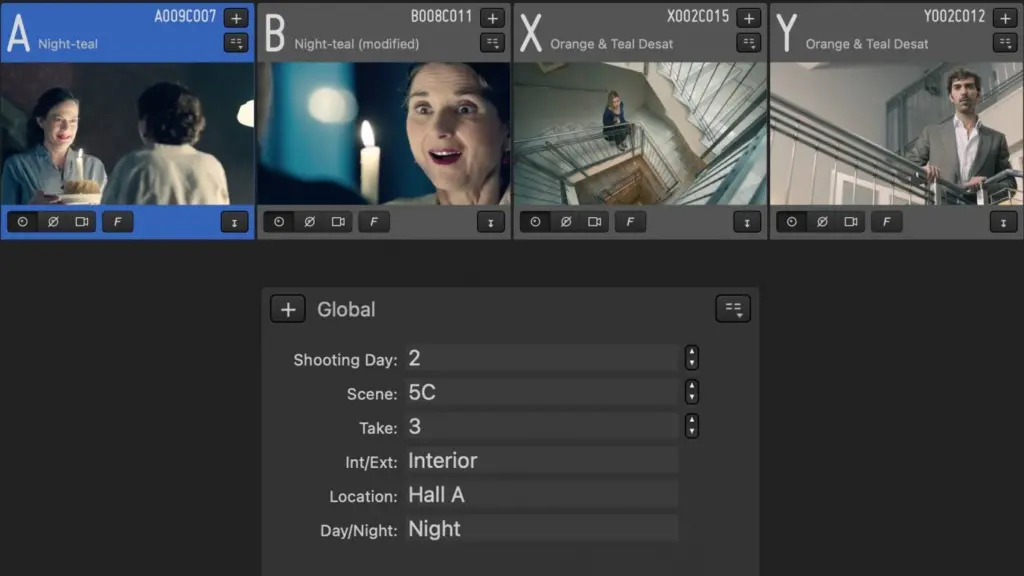1024x576 pixels.
Task: Click the Shooting Day field
Action: pos(542,358)
